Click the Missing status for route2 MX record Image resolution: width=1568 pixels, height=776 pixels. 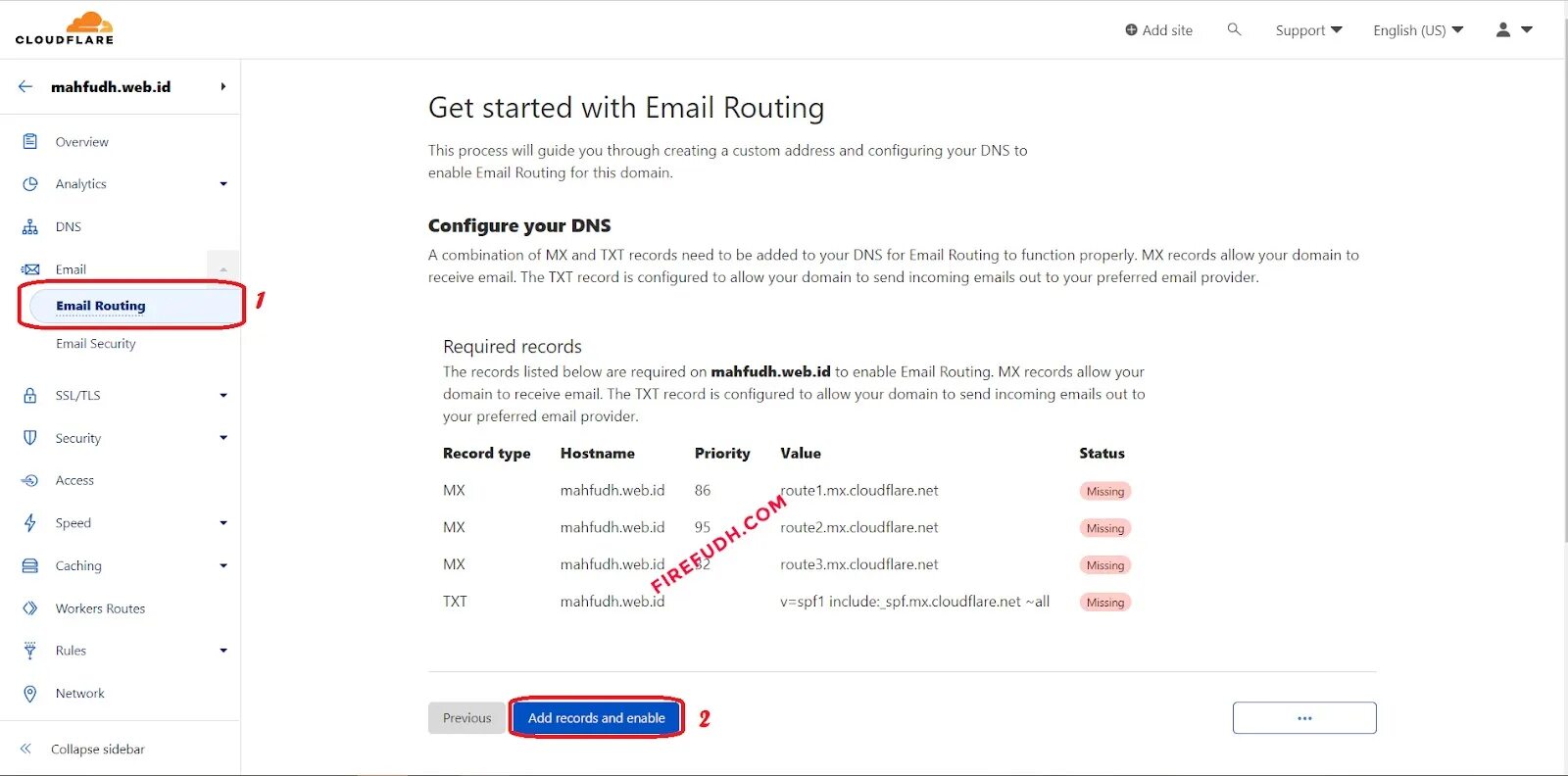(1105, 528)
